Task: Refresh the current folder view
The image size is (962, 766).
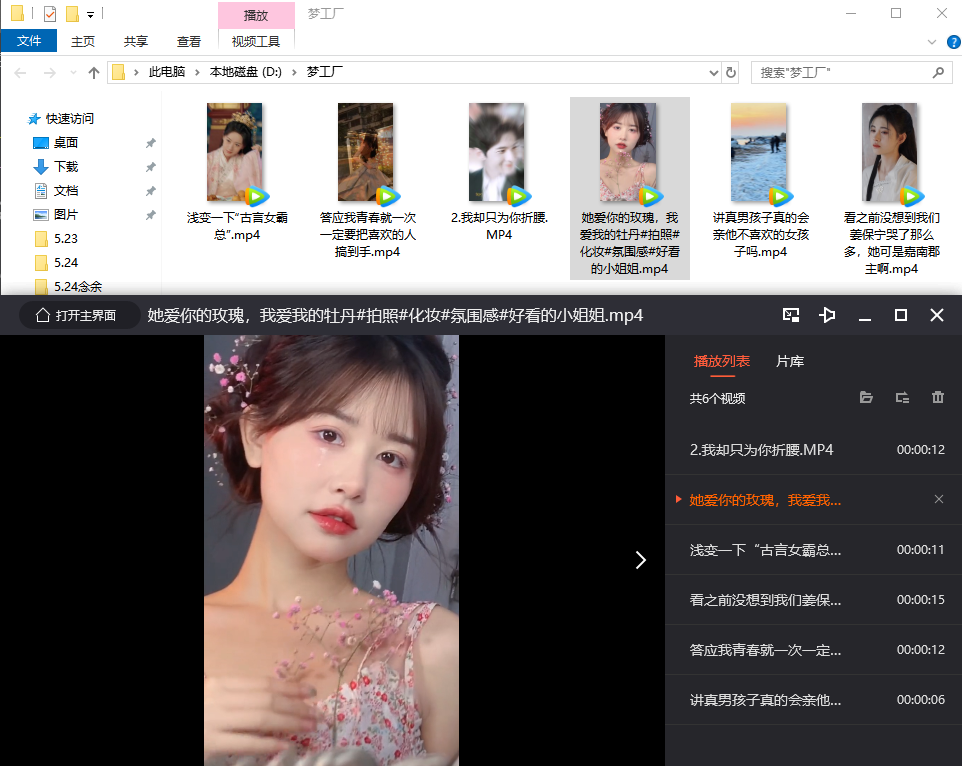Action: [731, 73]
